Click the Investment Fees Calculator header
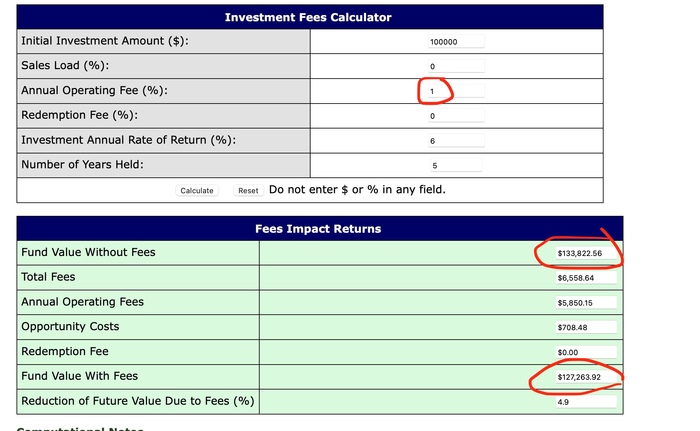 [x=308, y=17]
